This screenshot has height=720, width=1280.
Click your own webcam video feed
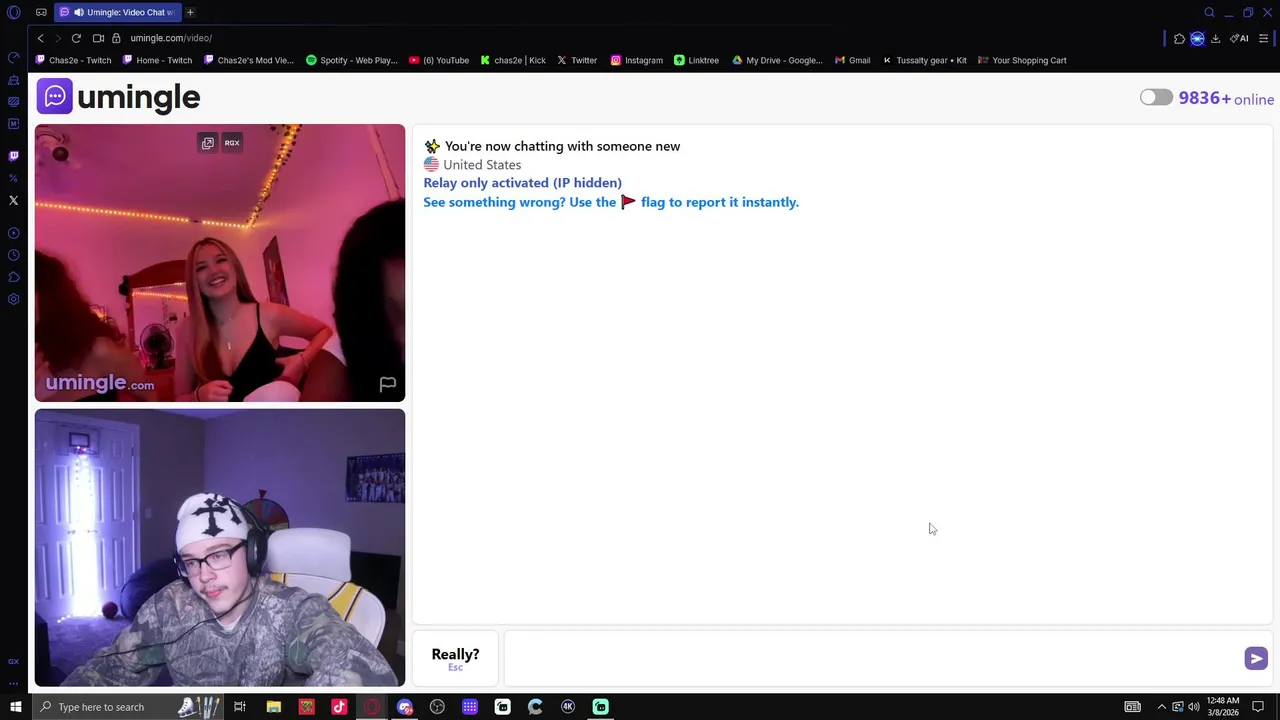tap(220, 547)
